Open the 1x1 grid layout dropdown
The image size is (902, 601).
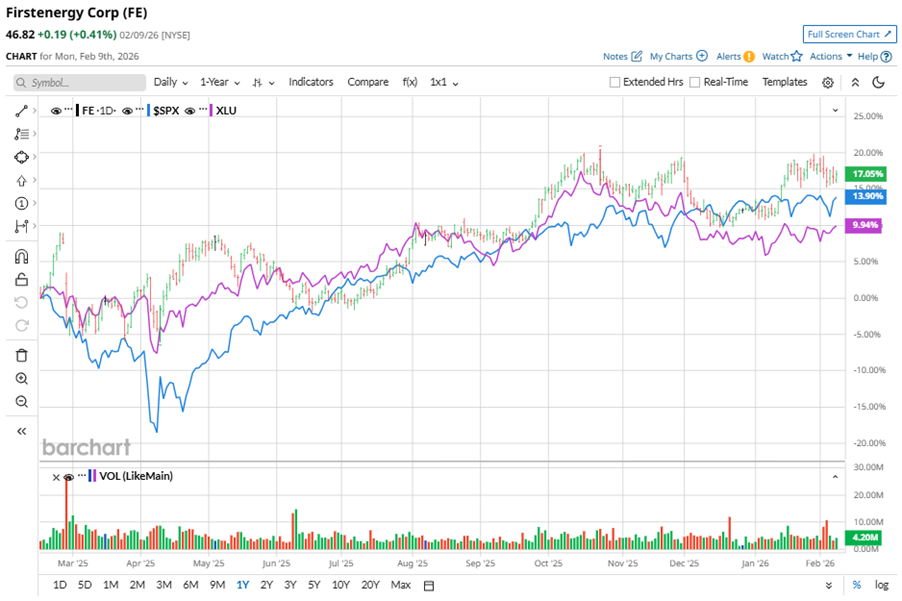coord(444,82)
